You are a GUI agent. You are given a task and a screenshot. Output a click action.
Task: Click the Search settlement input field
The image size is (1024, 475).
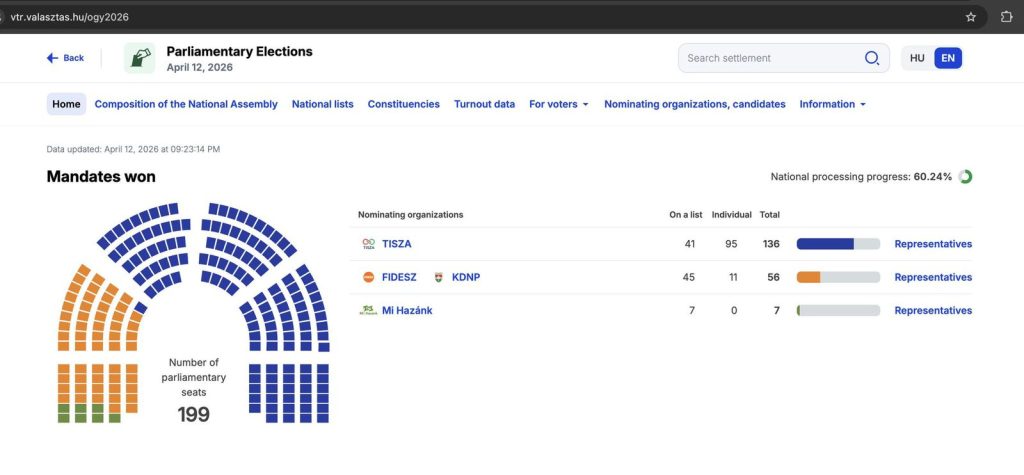770,58
